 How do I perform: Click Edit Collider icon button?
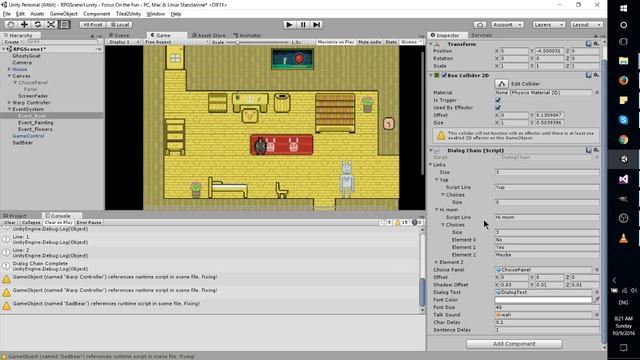[502, 84]
